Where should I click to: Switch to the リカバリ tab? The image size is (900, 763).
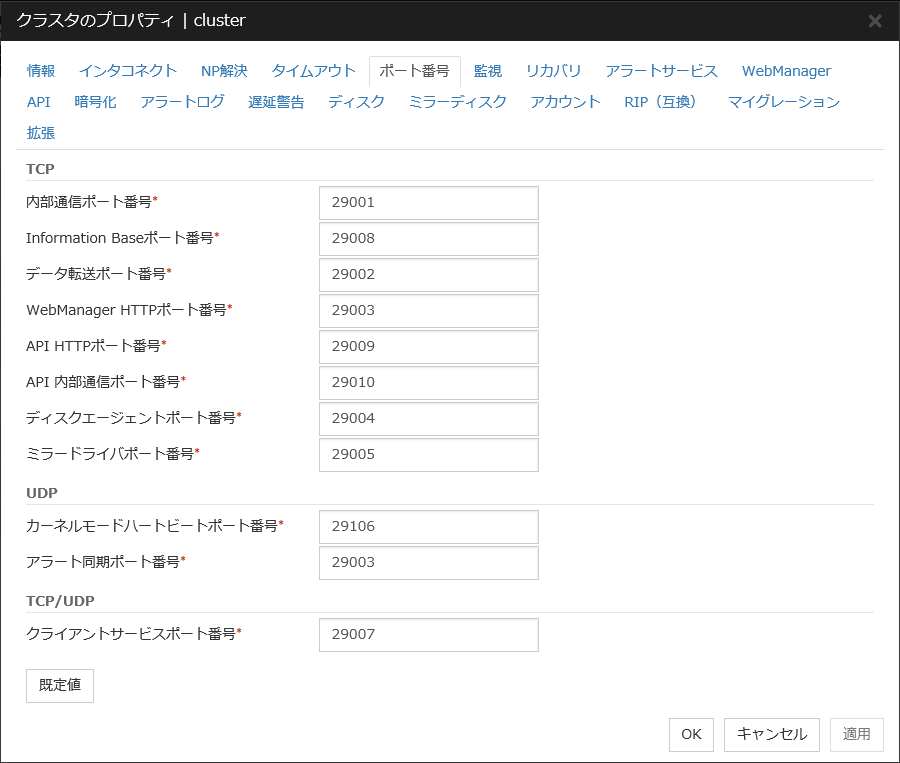(553, 71)
